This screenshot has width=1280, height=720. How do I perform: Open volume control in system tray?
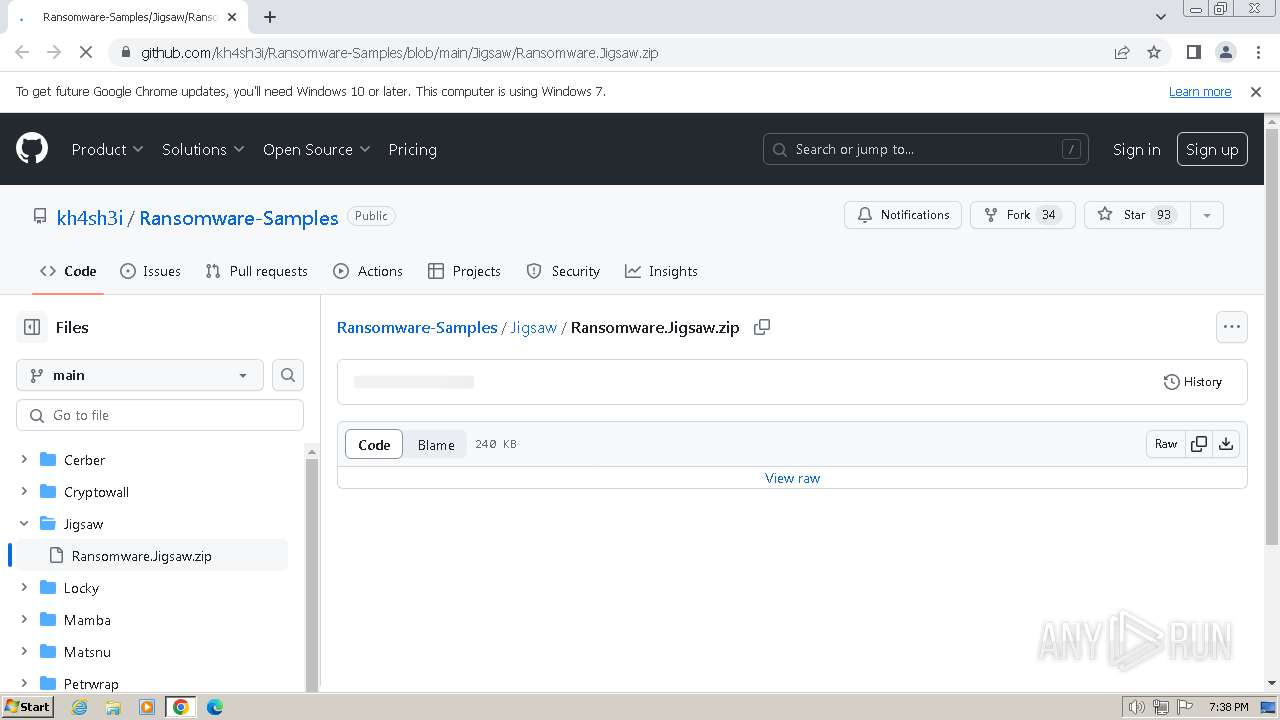[1137, 707]
